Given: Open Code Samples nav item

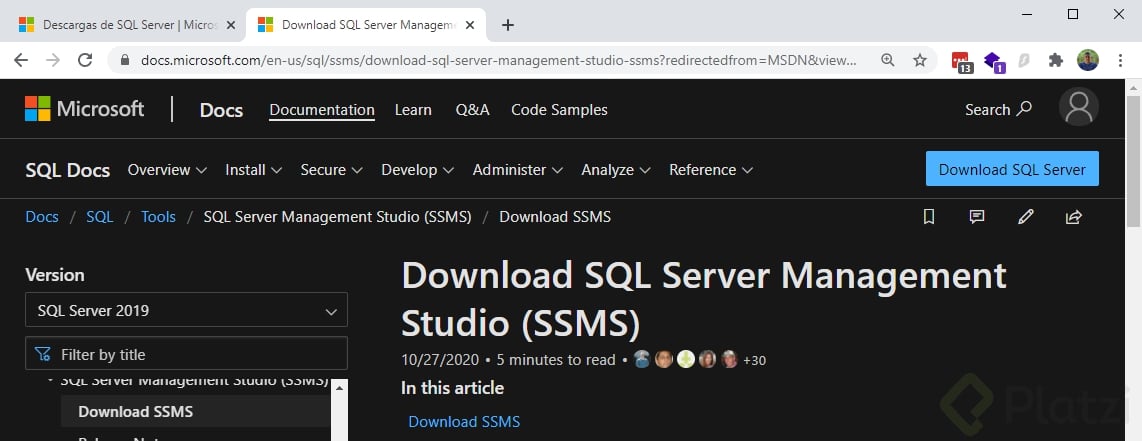Looking at the screenshot, I should tap(559, 110).
